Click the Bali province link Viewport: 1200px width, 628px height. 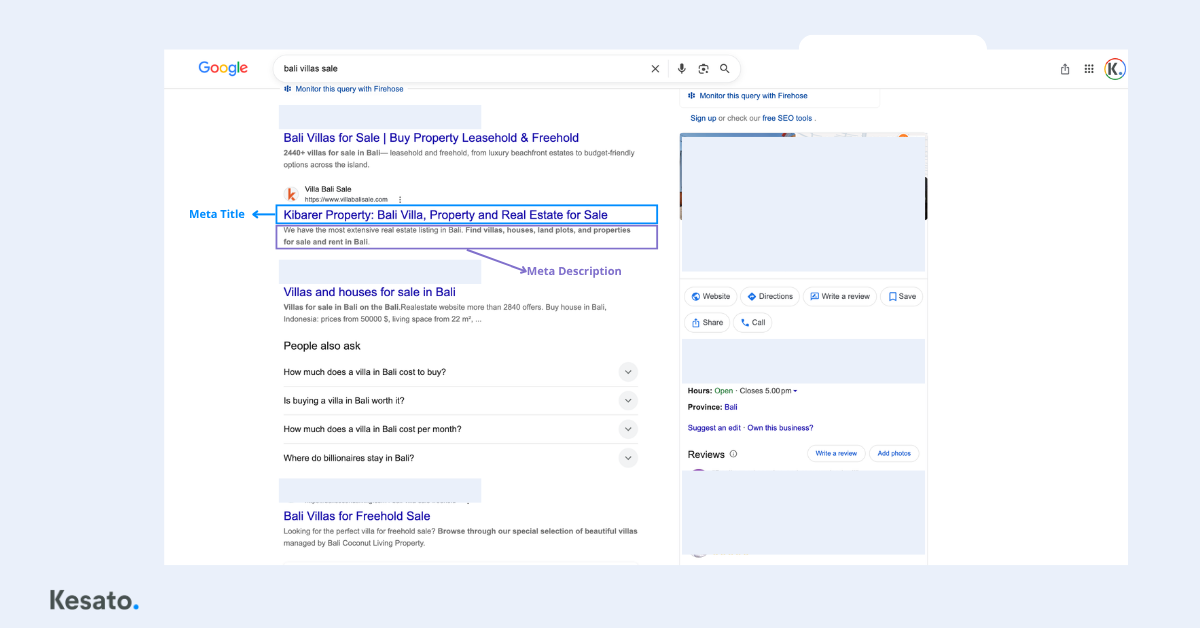point(731,407)
